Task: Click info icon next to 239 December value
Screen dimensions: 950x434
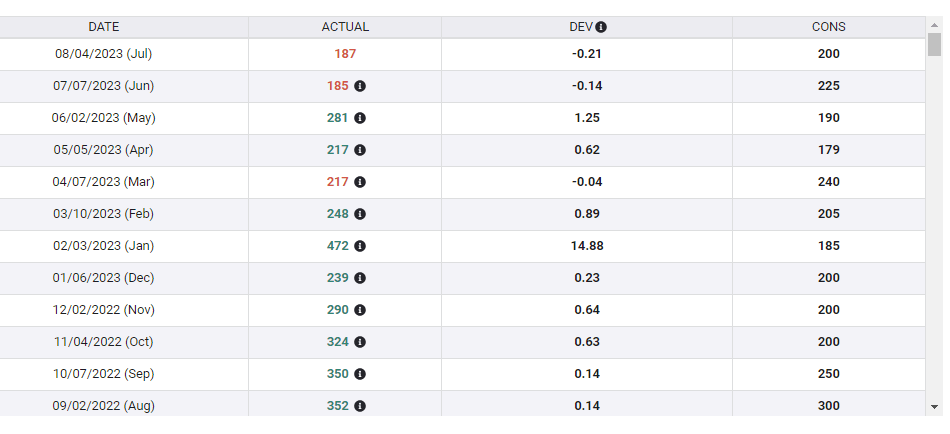Action: click(360, 278)
